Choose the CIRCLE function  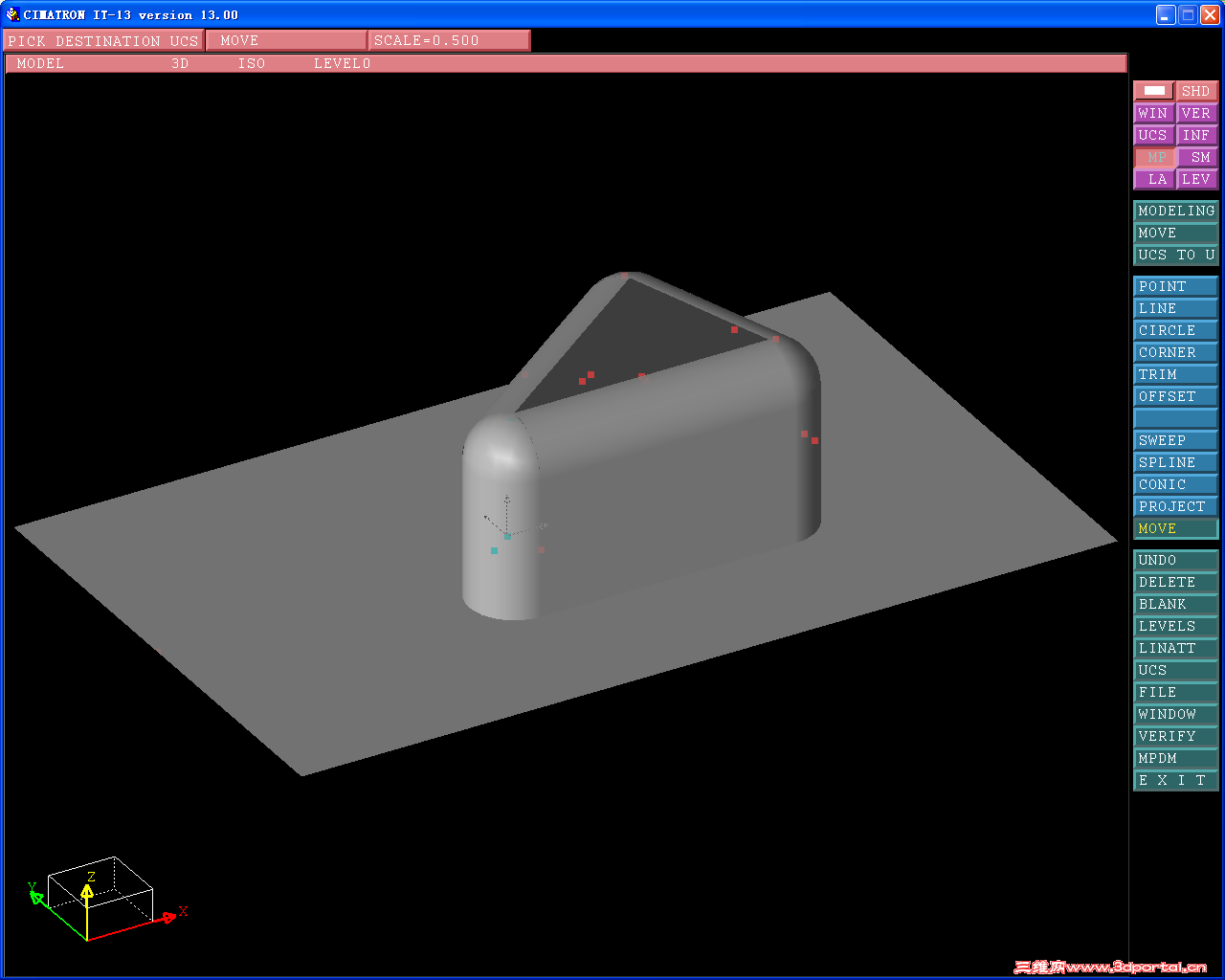click(1176, 330)
